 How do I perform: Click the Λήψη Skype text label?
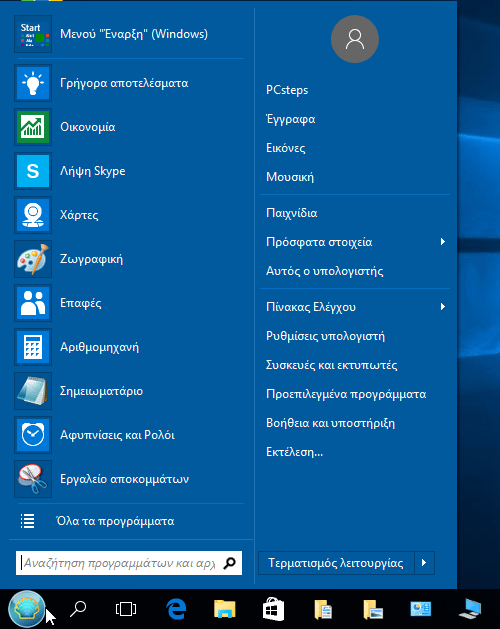click(93, 171)
